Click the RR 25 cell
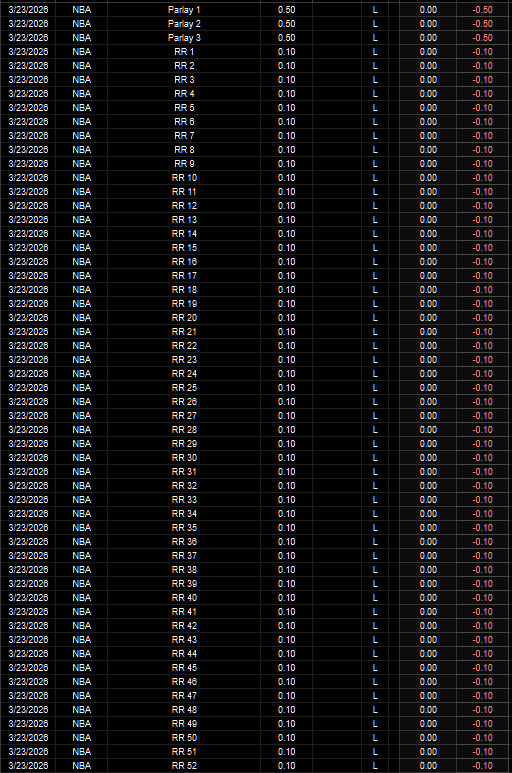This screenshot has height=773, width=512. point(184,387)
